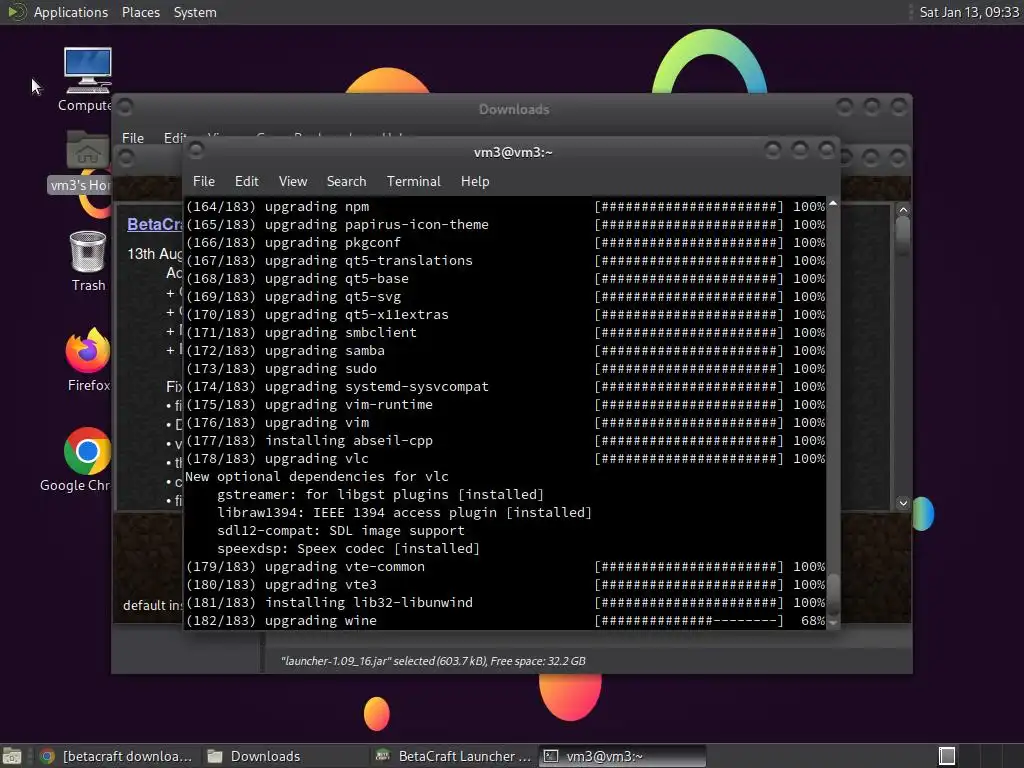The image size is (1024, 768).
Task: Click the terminal scrollbar up arrow
Action: 833,204
